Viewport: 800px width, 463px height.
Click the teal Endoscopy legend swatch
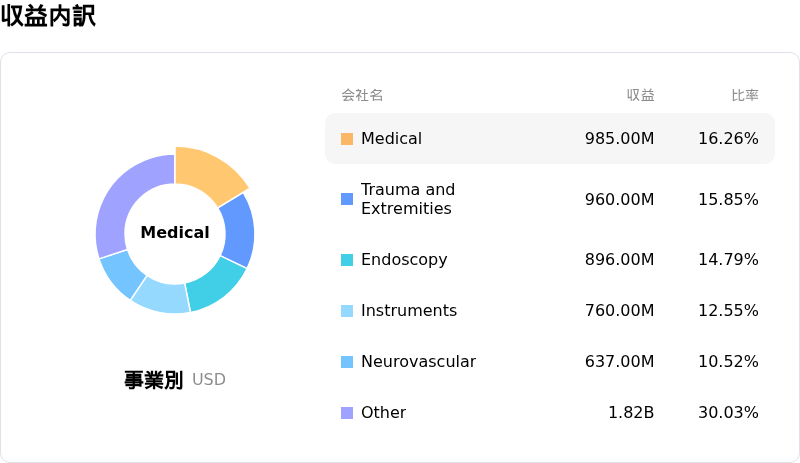pos(347,260)
